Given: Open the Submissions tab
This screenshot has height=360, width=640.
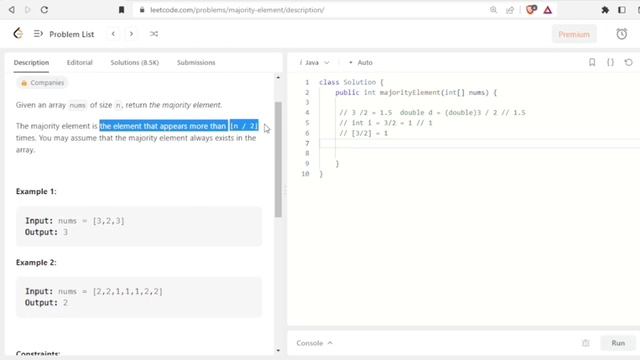Looking at the screenshot, I should [196, 62].
